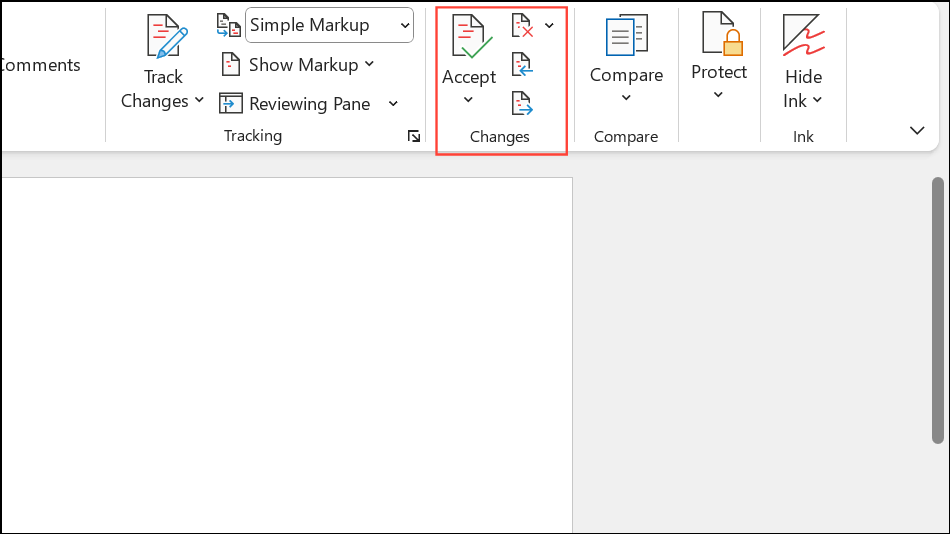Open the Track Changes dropdown arrow
The width and height of the screenshot is (950, 534).
(x=199, y=101)
